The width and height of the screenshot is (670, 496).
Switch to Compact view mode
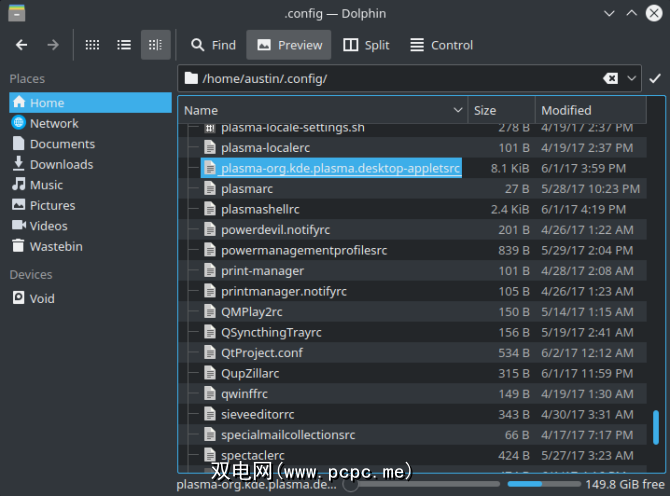pyautogui.click(x=124, y=45)
